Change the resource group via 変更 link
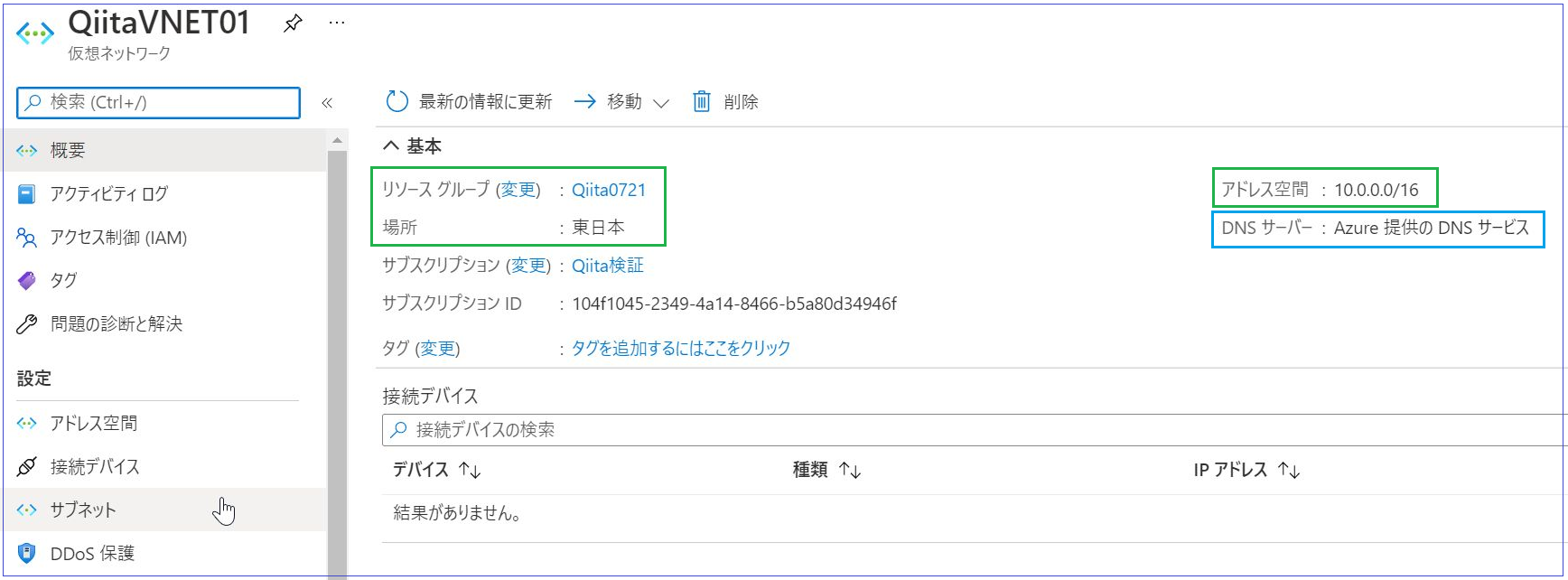This screenshot has height=580, width=1568. pos(518,190)
